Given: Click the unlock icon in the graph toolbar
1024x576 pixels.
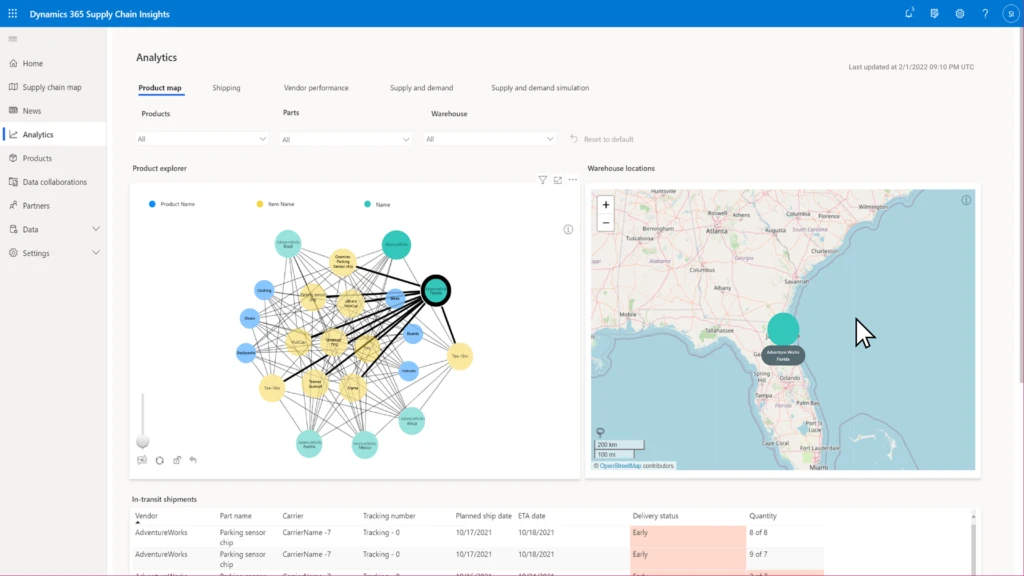Looking at the screenshot, I should (177, 460).
